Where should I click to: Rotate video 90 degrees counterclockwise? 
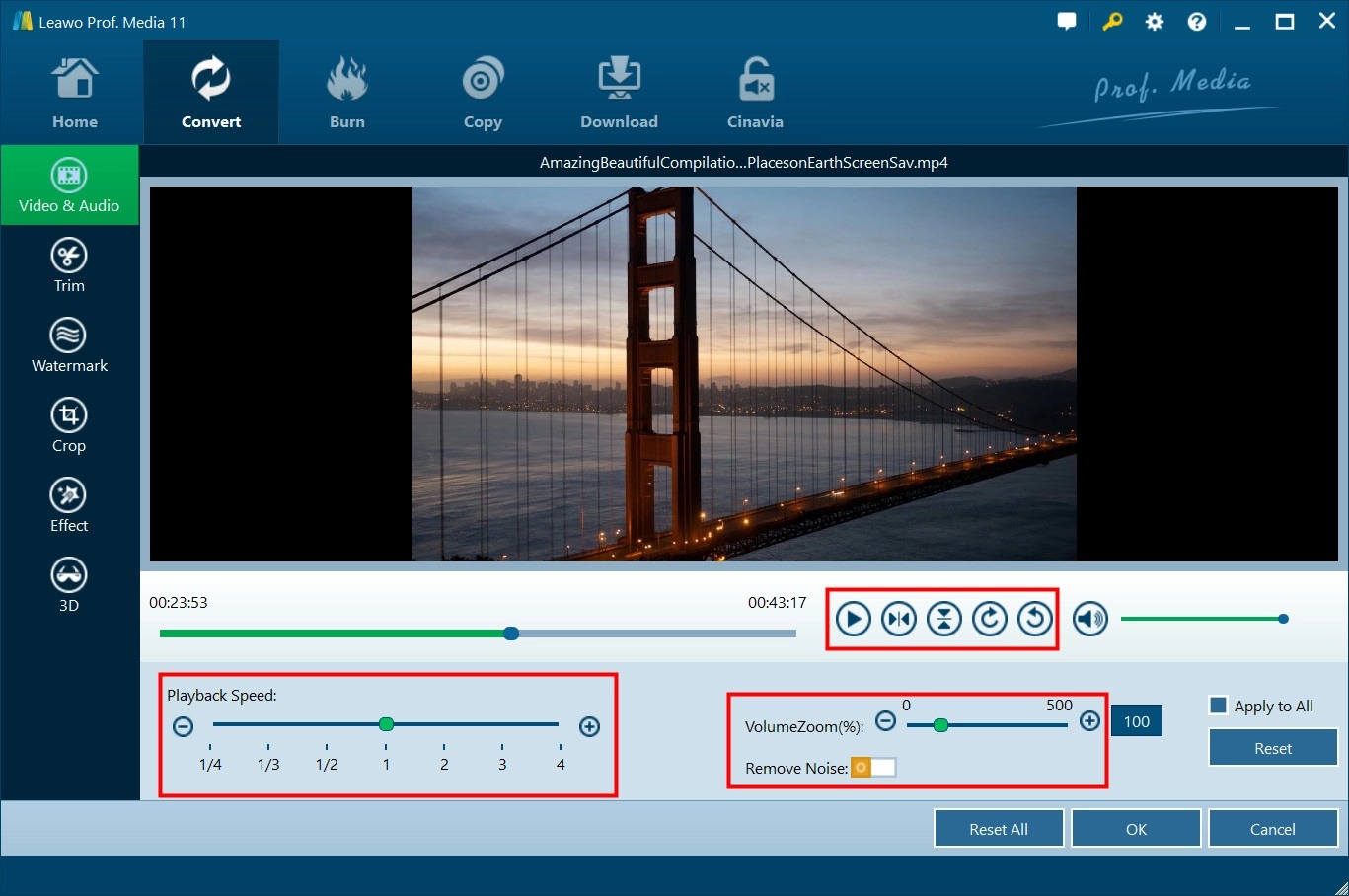click(x=1035, y=619)
